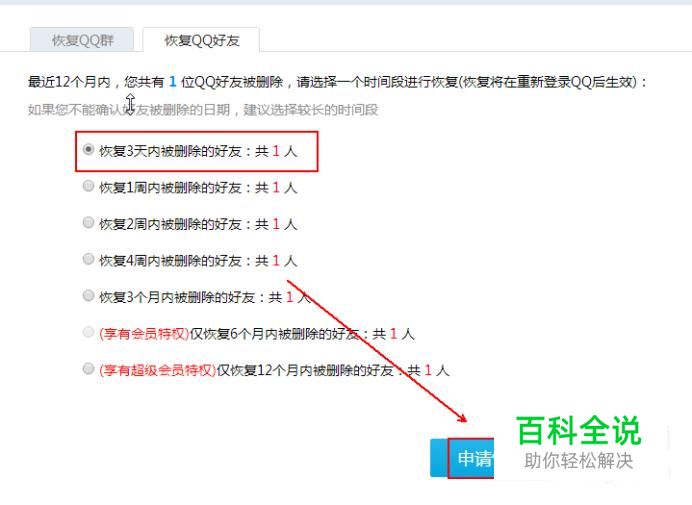This screenshot has width=692, height=505.
Task: Select the 会员特权 6个月 radio option
Action: point(88,332)
